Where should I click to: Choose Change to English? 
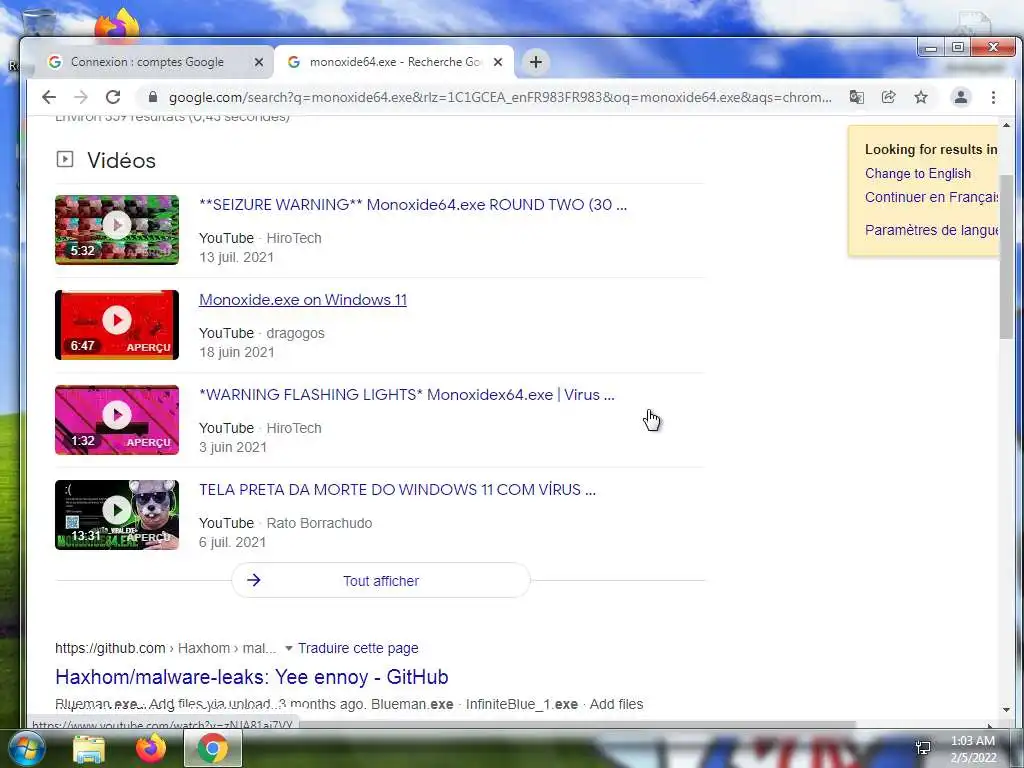pyautogui.click(x=918, y=173)
